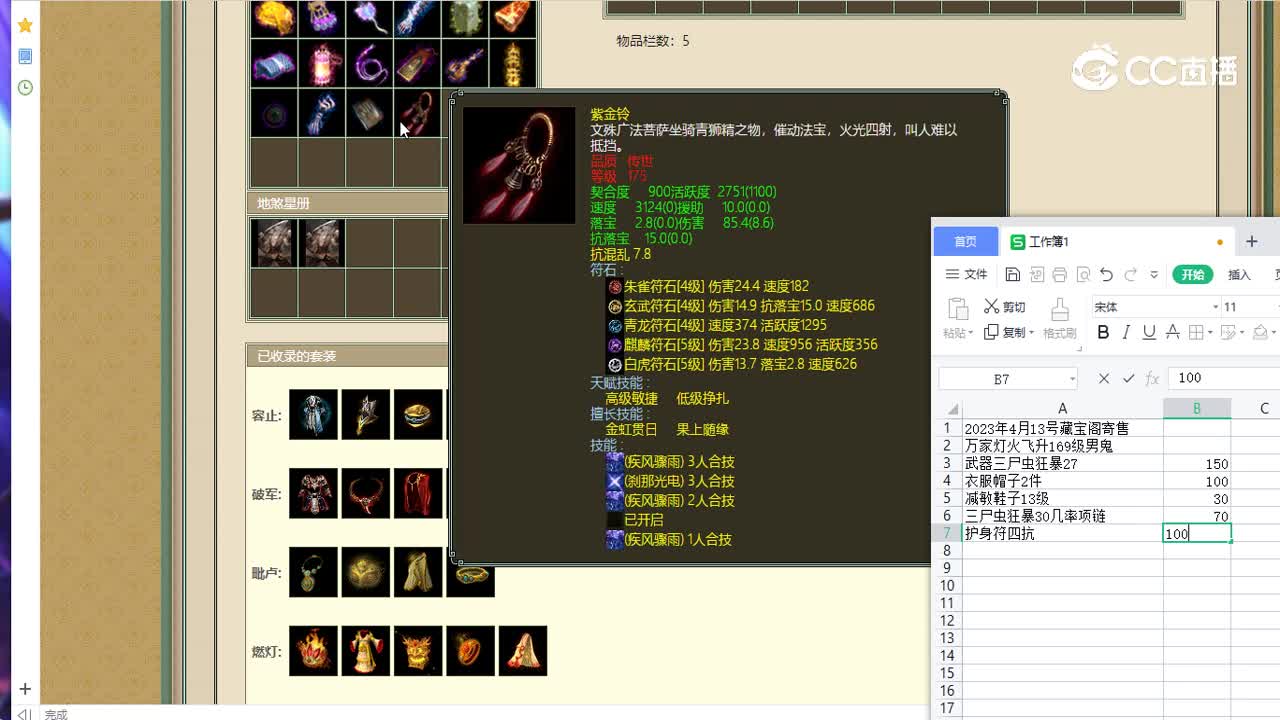
Task: Open the 宋体 font name dropdown
Action: pyautogui.click(x=1216, y=307)
